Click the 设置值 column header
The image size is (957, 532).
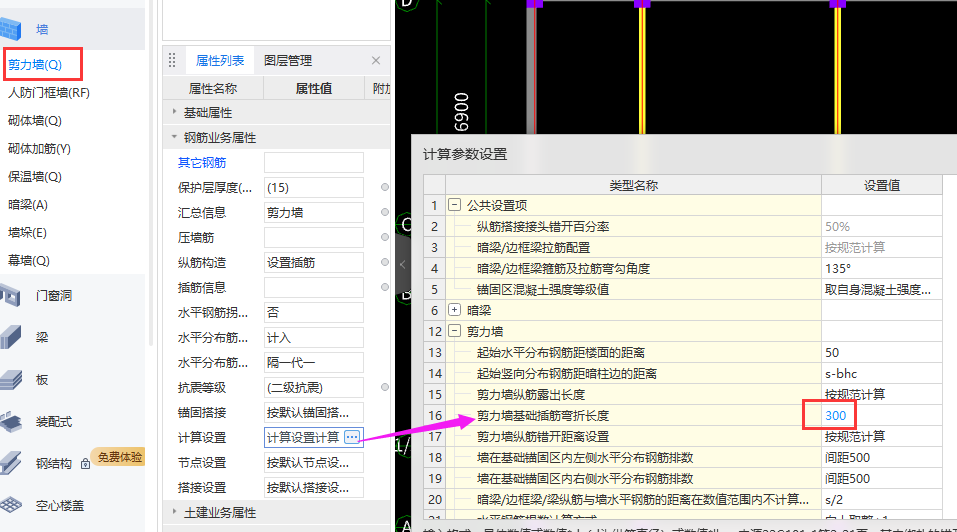click(x=881, y=185)
